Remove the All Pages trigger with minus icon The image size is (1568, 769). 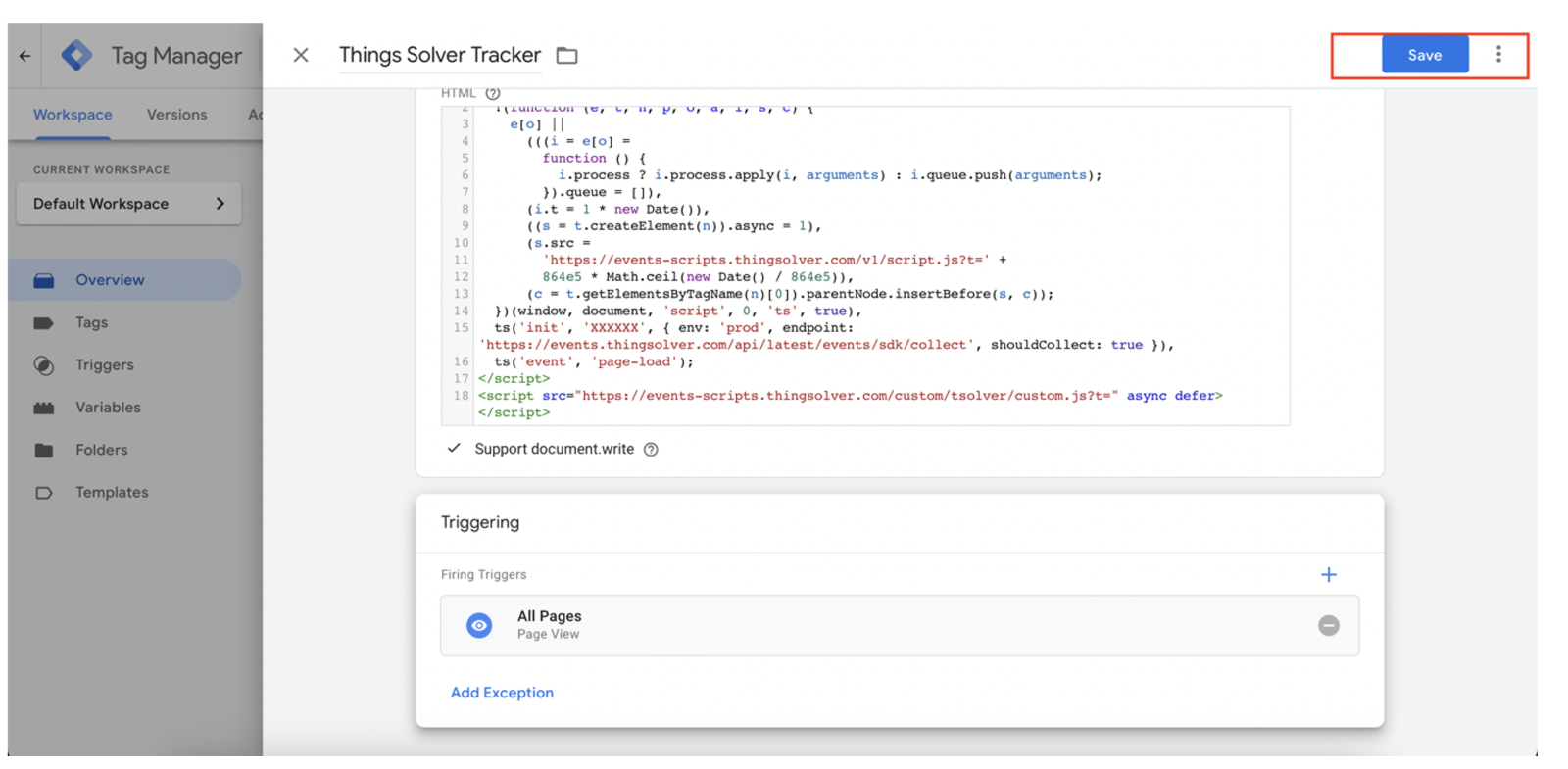coord(1328,625)
